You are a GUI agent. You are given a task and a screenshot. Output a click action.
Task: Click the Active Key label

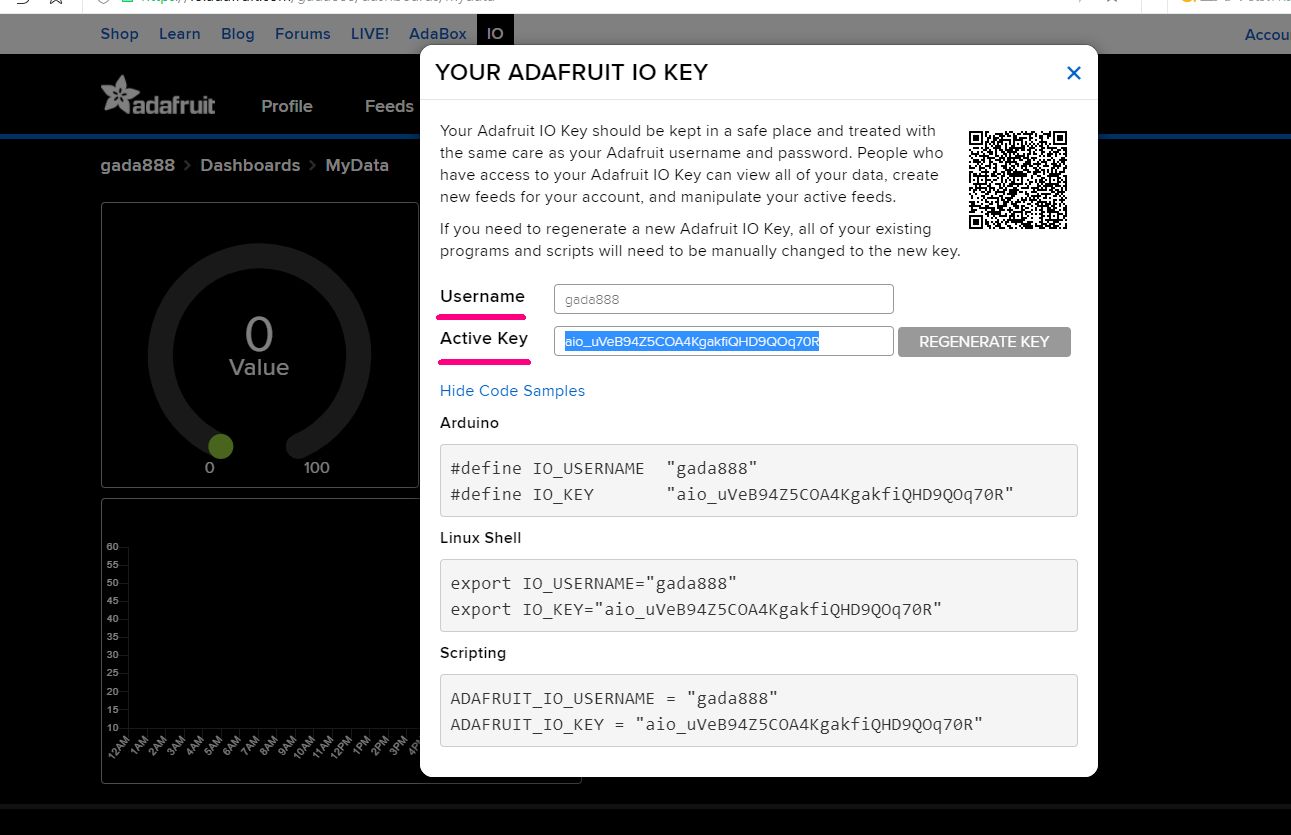(484, 338)
